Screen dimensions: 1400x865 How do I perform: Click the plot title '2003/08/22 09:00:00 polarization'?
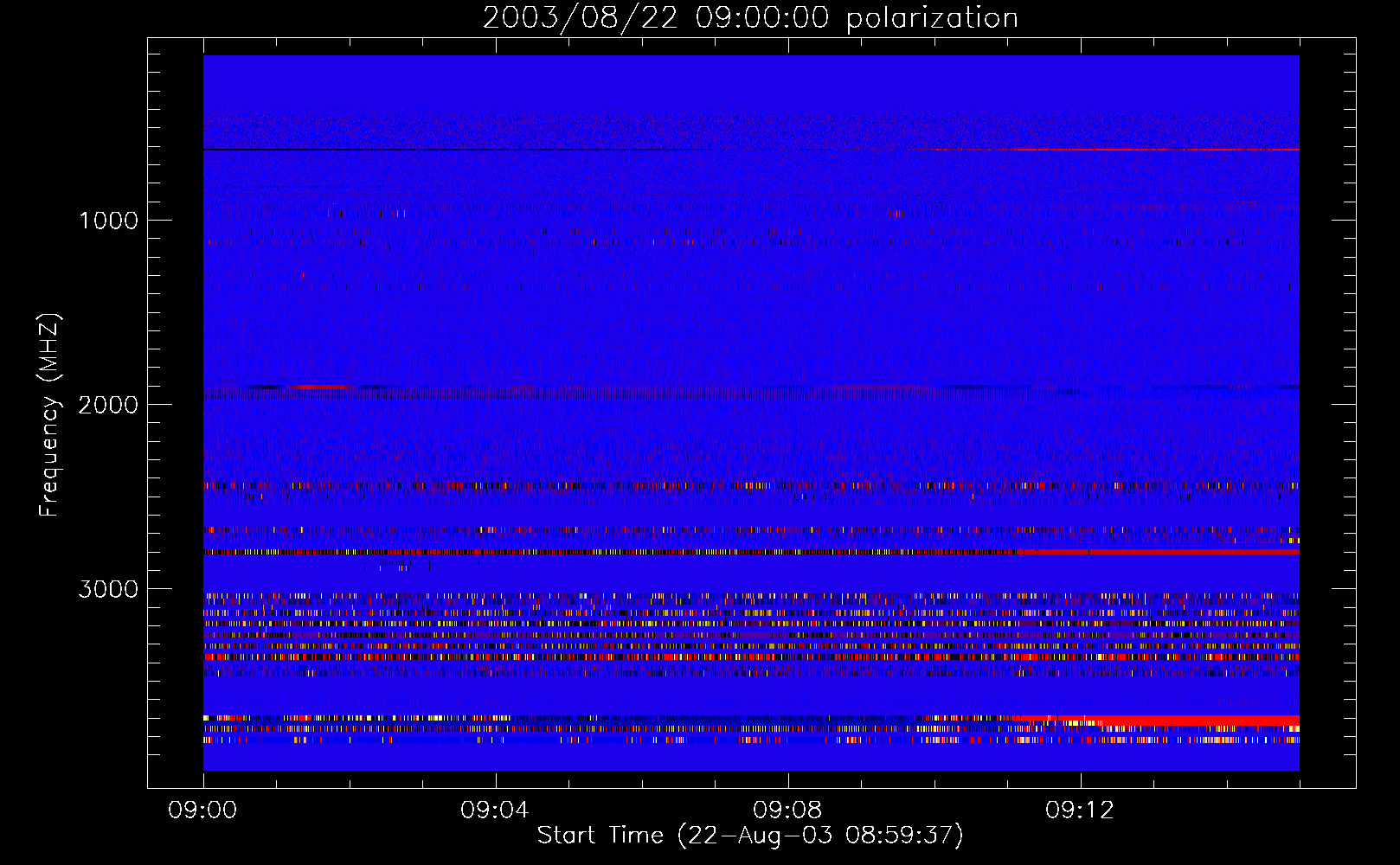tap(750, 18)
